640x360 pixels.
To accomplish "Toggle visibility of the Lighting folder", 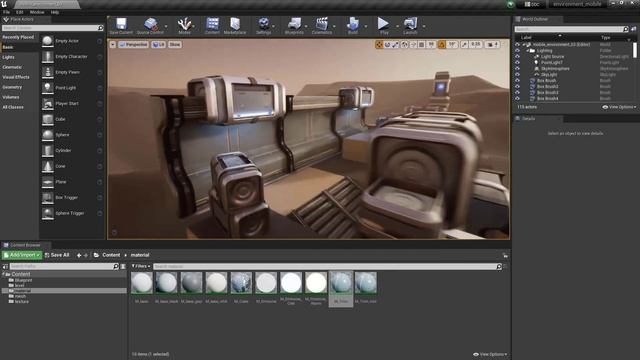I will click(x=517, y=51).
